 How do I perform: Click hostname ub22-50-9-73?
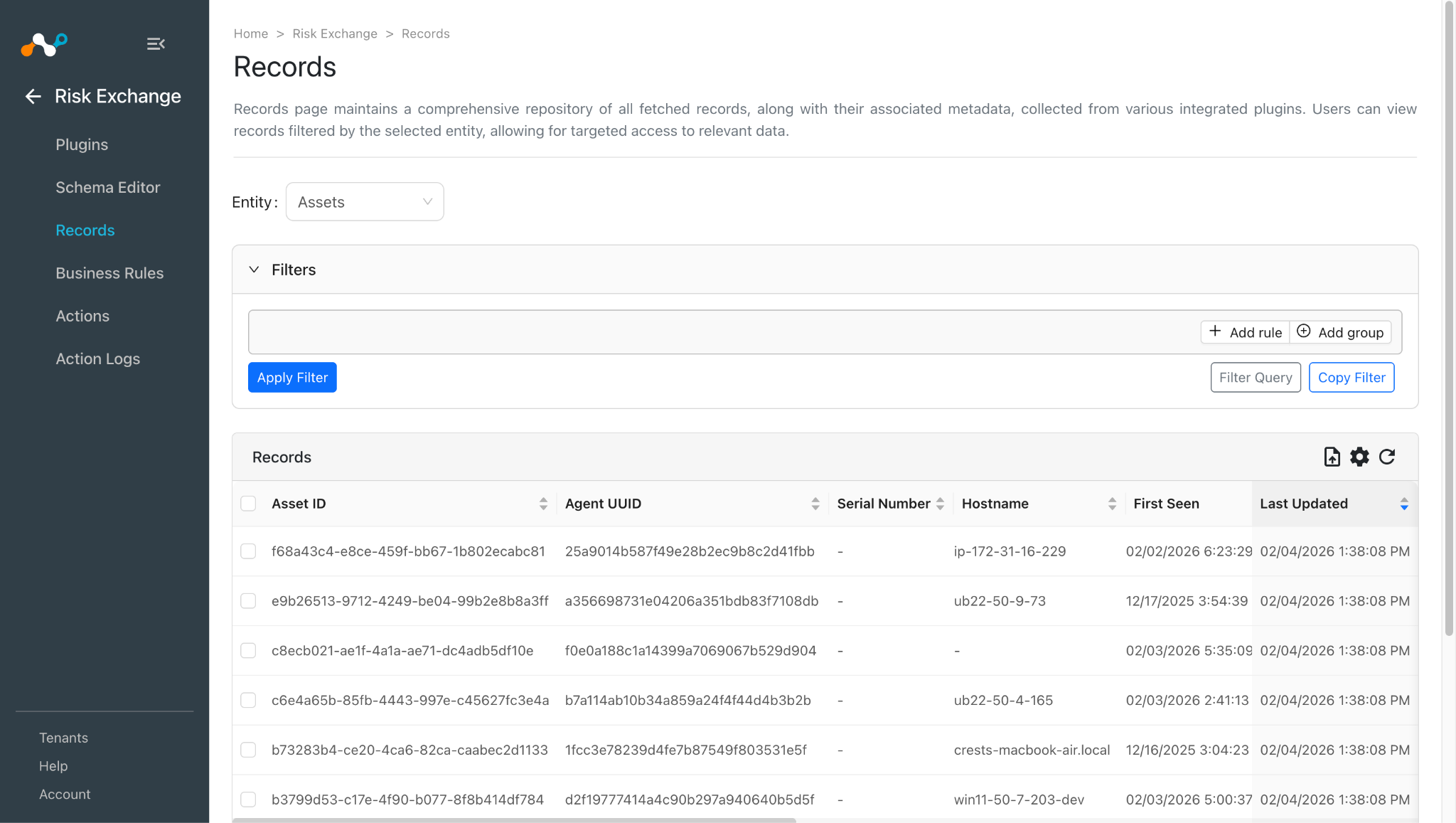[x=1000, y=601]
